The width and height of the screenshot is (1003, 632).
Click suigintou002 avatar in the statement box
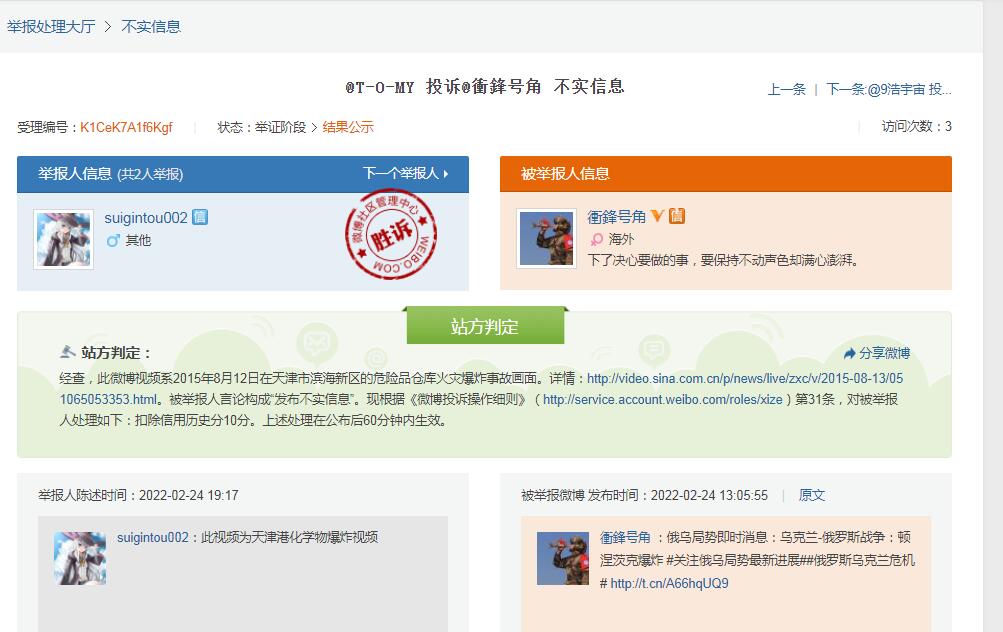click(x=80, y=558)
